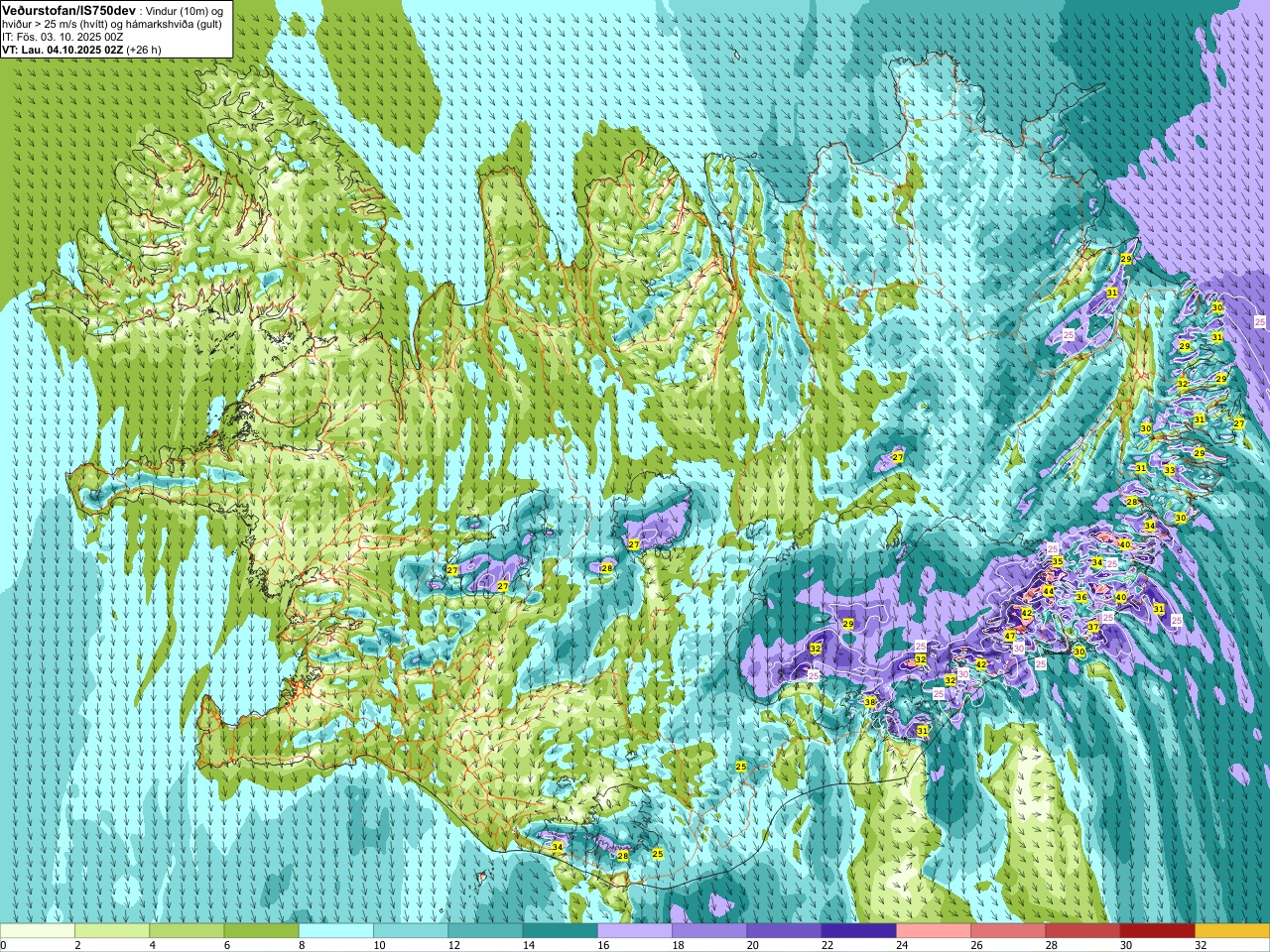Click the 0–2 m/s pale yellow legend swatch
This screenshot has width=1270, height=952.
(x=38, y=931)
